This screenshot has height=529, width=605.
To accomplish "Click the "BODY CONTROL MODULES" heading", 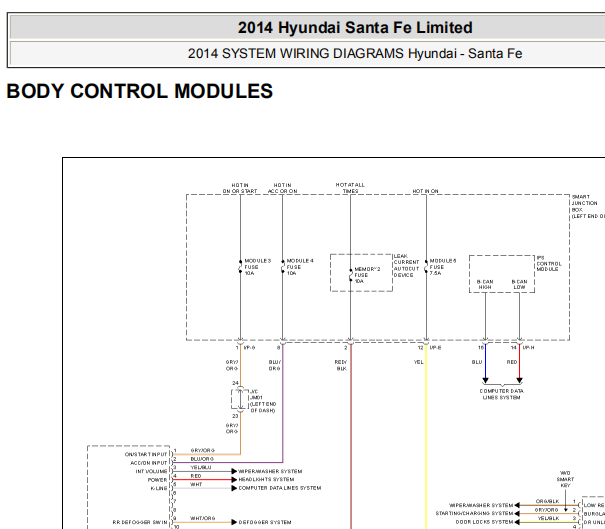I will [140, 91].
